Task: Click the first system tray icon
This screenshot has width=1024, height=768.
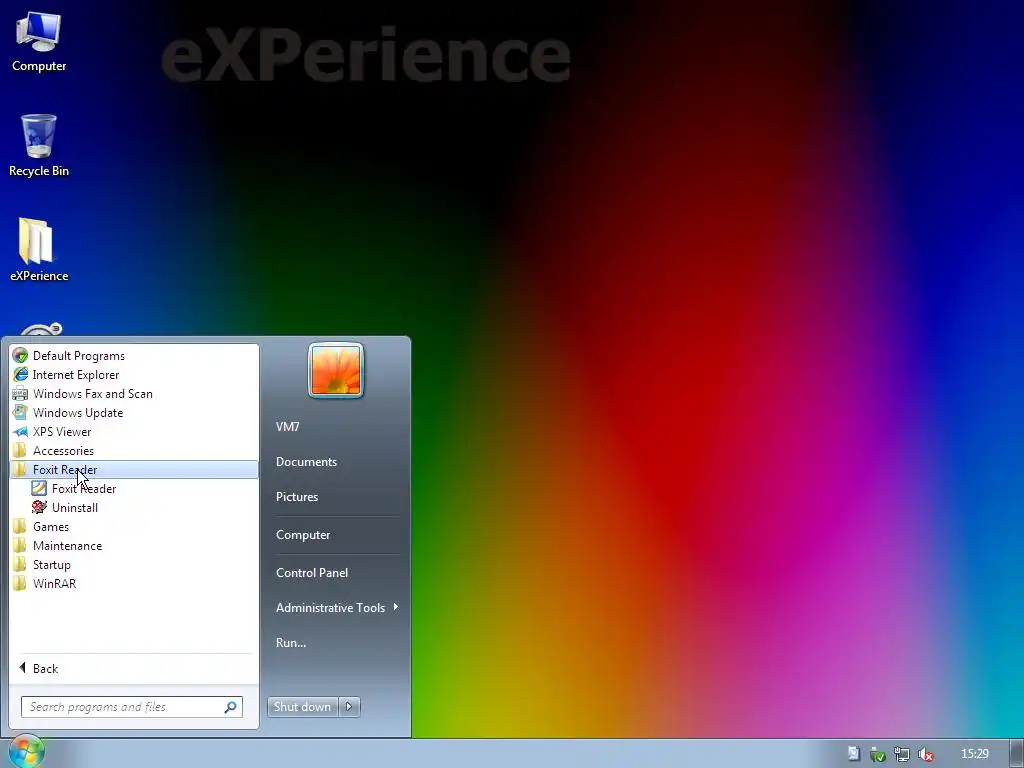Action: pos(854,754)
